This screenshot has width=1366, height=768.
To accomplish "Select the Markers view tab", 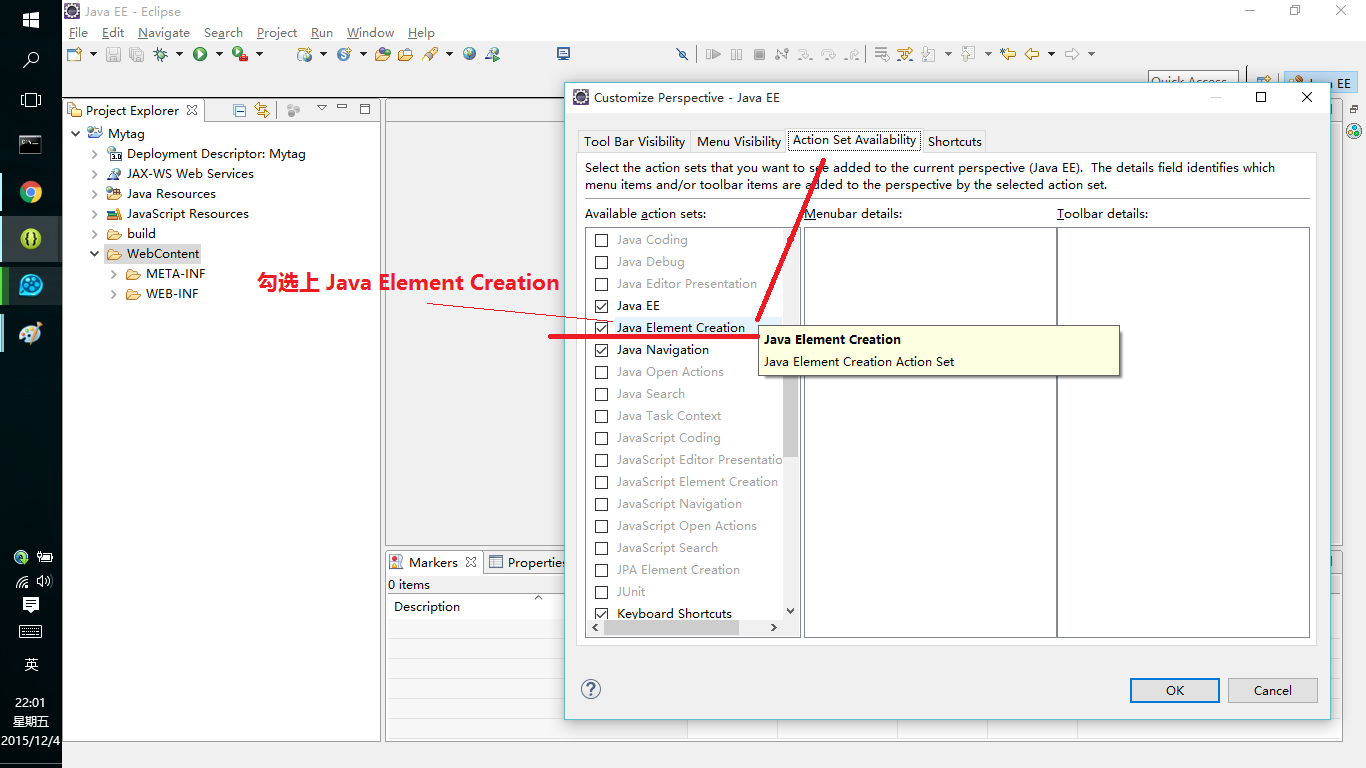I will 433,562.
